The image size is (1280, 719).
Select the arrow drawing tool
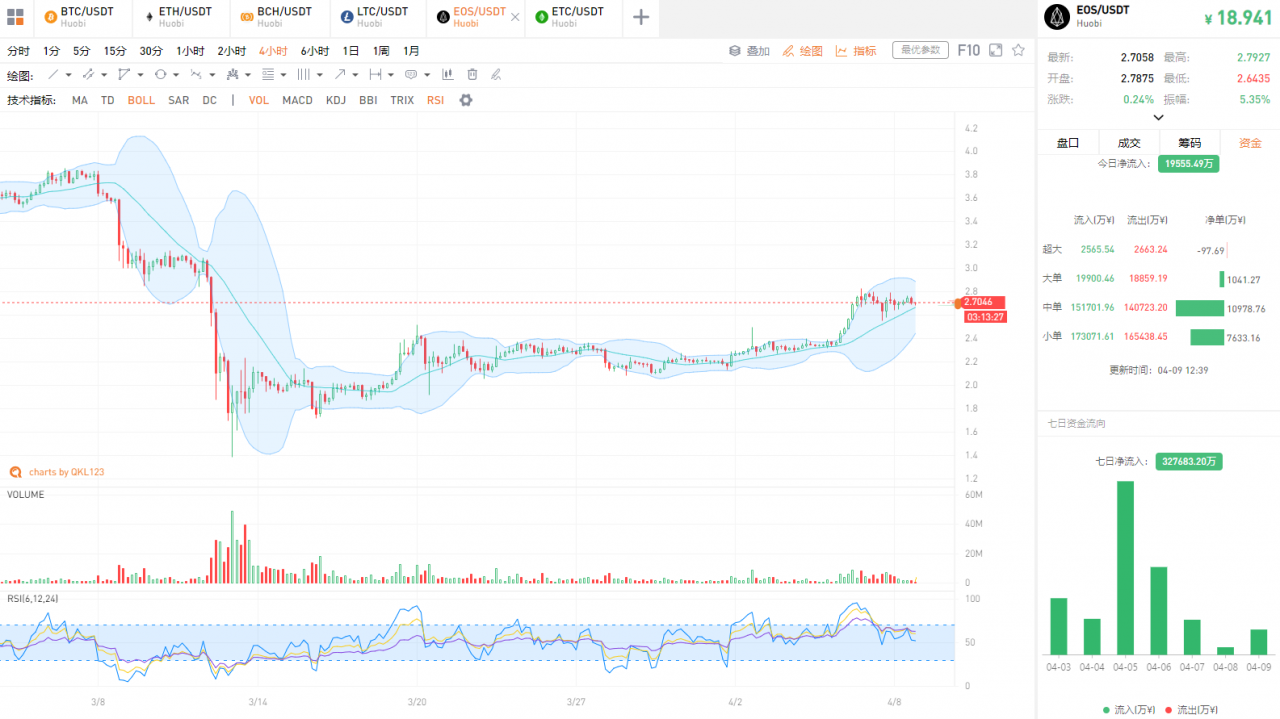340,74
